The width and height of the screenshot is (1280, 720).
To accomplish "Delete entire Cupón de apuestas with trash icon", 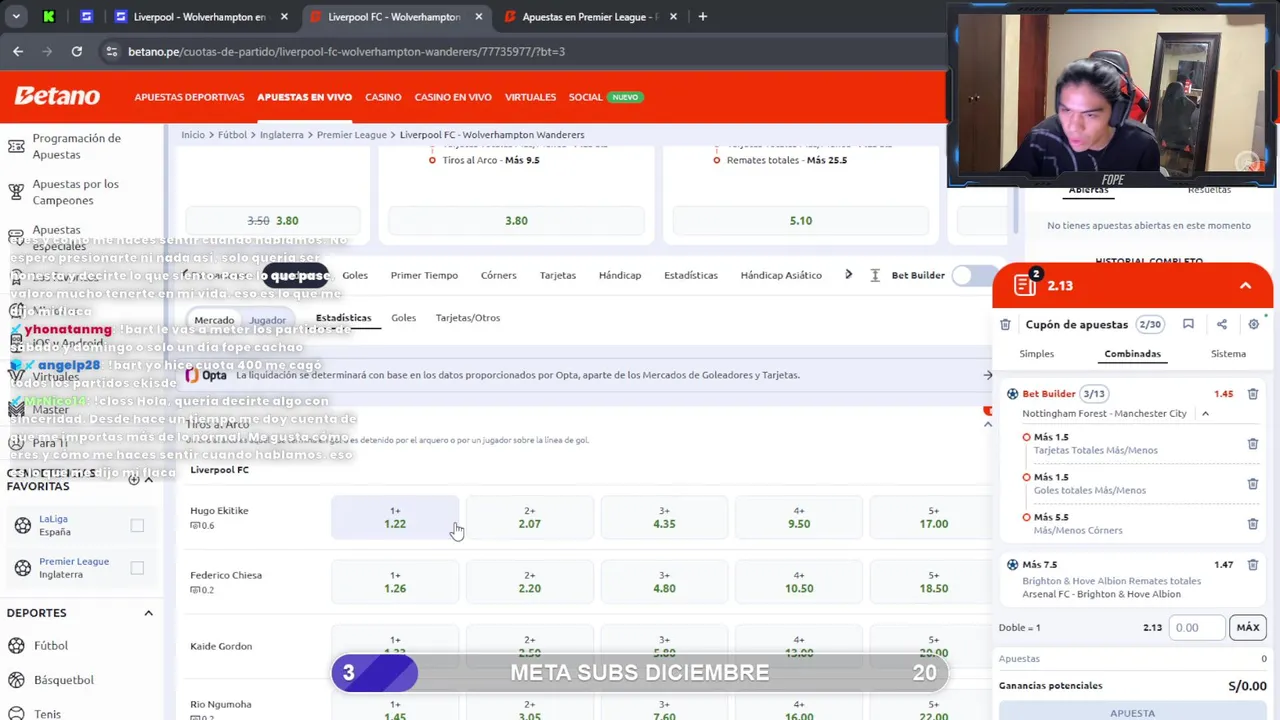I will (1005, 324).
